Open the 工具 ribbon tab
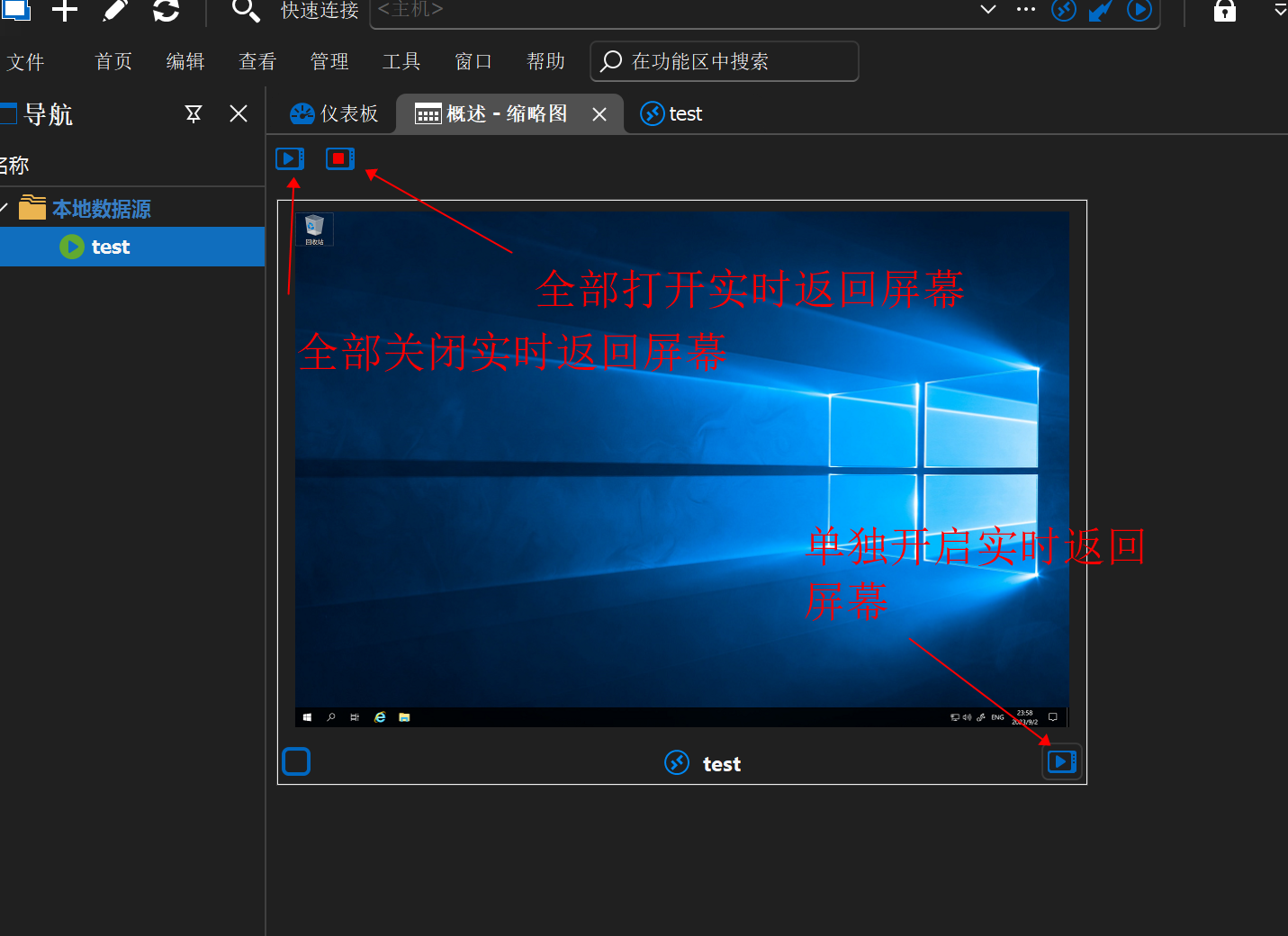 401,61
